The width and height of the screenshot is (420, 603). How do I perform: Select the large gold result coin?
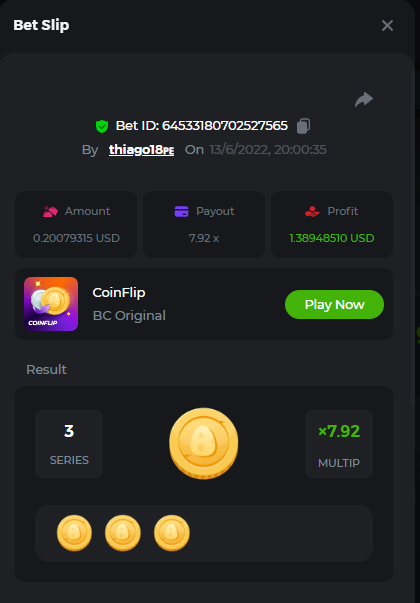pos(204,443)
